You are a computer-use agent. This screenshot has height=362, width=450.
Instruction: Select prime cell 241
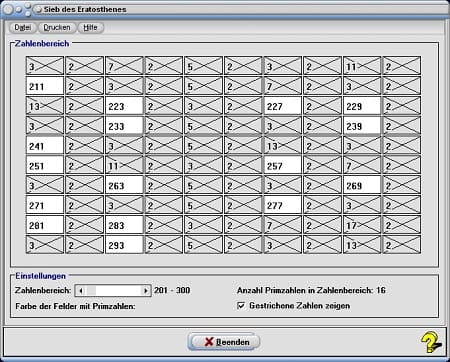click(x=45, y=146)
